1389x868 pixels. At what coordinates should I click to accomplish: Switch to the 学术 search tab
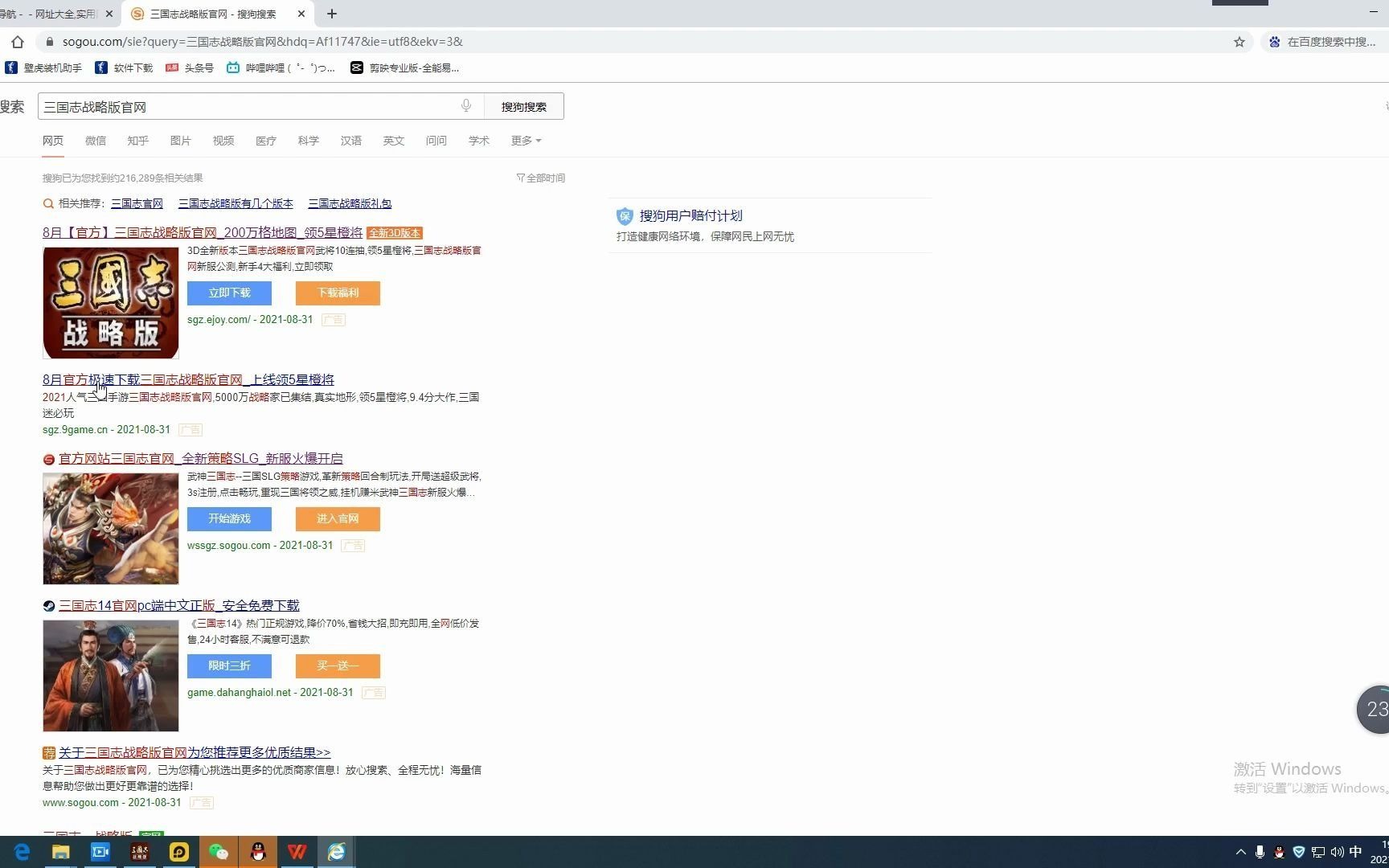[479, 141]
